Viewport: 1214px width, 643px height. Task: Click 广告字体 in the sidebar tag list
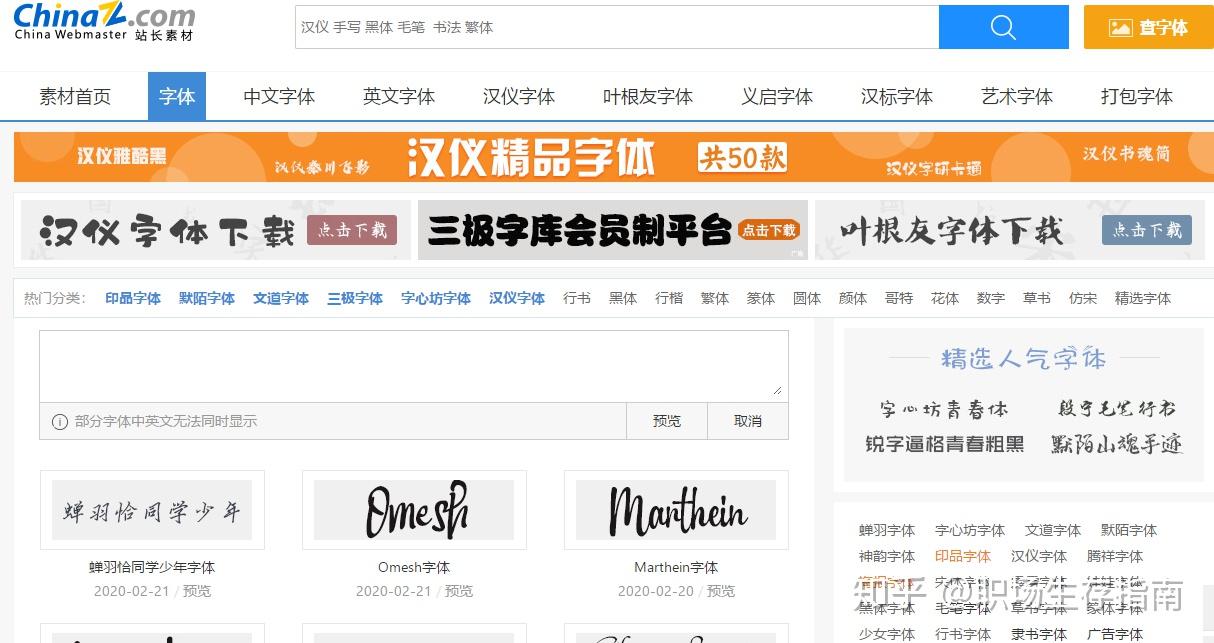tap(1115, 634)
